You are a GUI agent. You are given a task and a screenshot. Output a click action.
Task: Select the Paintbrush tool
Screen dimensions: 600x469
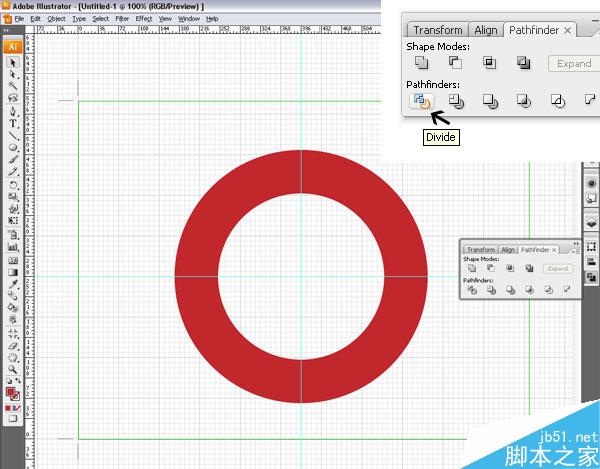(13, 160)
